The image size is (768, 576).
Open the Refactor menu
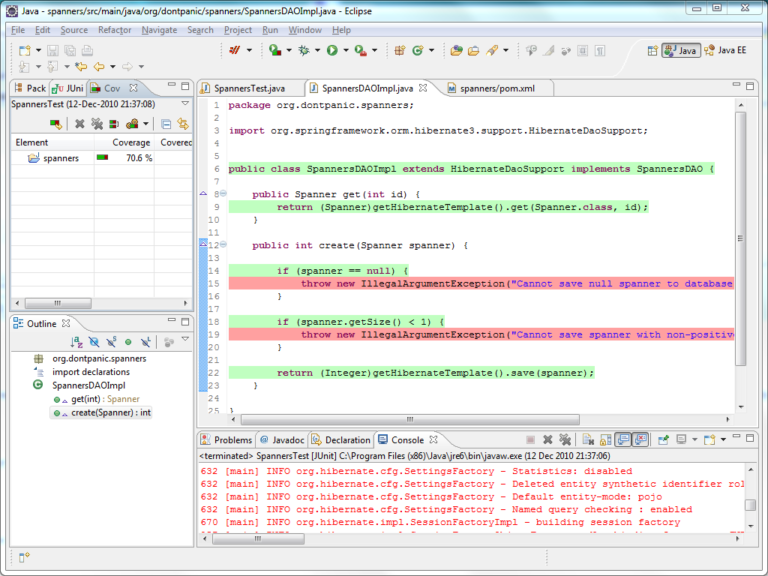pyautogui.click(x=115, y=30)
